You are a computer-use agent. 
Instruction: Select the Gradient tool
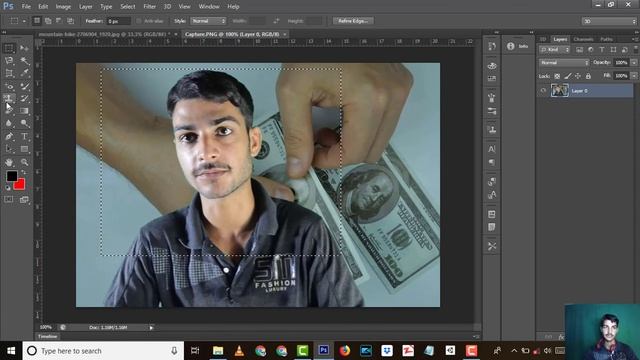24,111
